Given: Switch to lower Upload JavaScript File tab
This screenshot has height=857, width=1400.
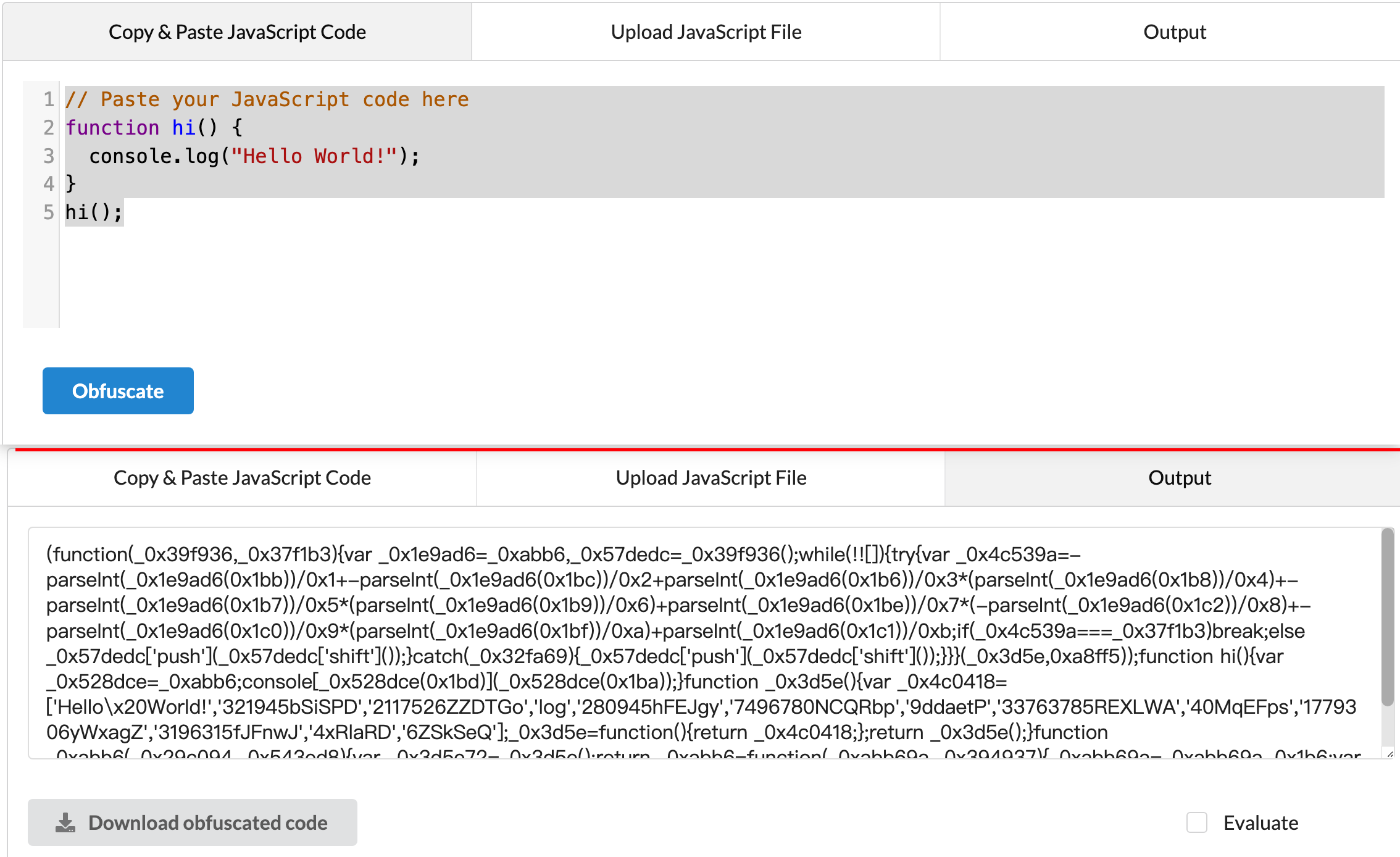Looking at the screenshot, I should tap(710, 478).
